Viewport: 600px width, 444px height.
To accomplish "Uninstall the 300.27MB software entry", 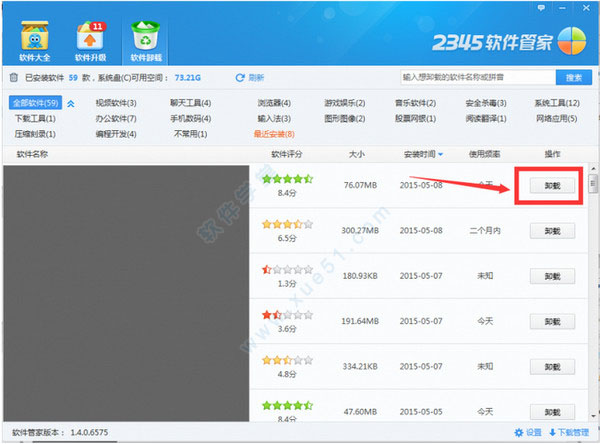I will click(x=552, y=231).
